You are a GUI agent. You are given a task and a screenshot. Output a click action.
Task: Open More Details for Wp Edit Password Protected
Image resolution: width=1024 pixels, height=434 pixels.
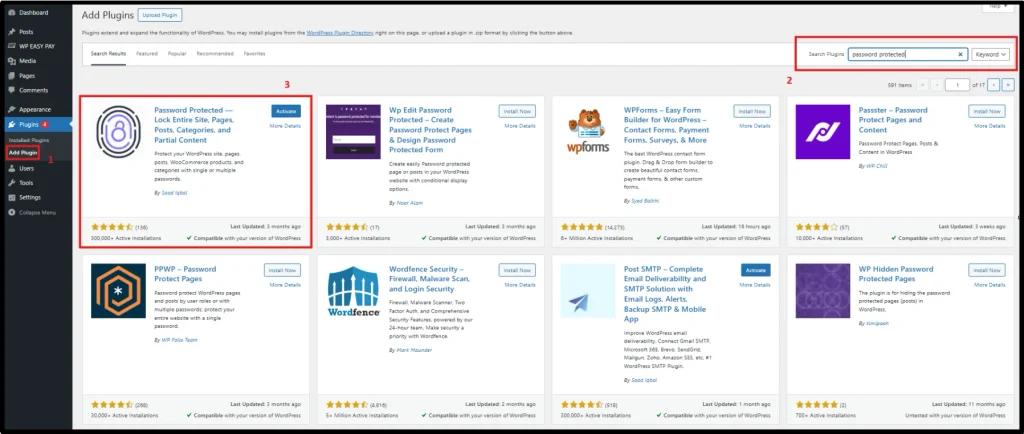pyautogui.click(x=520, y=126)
